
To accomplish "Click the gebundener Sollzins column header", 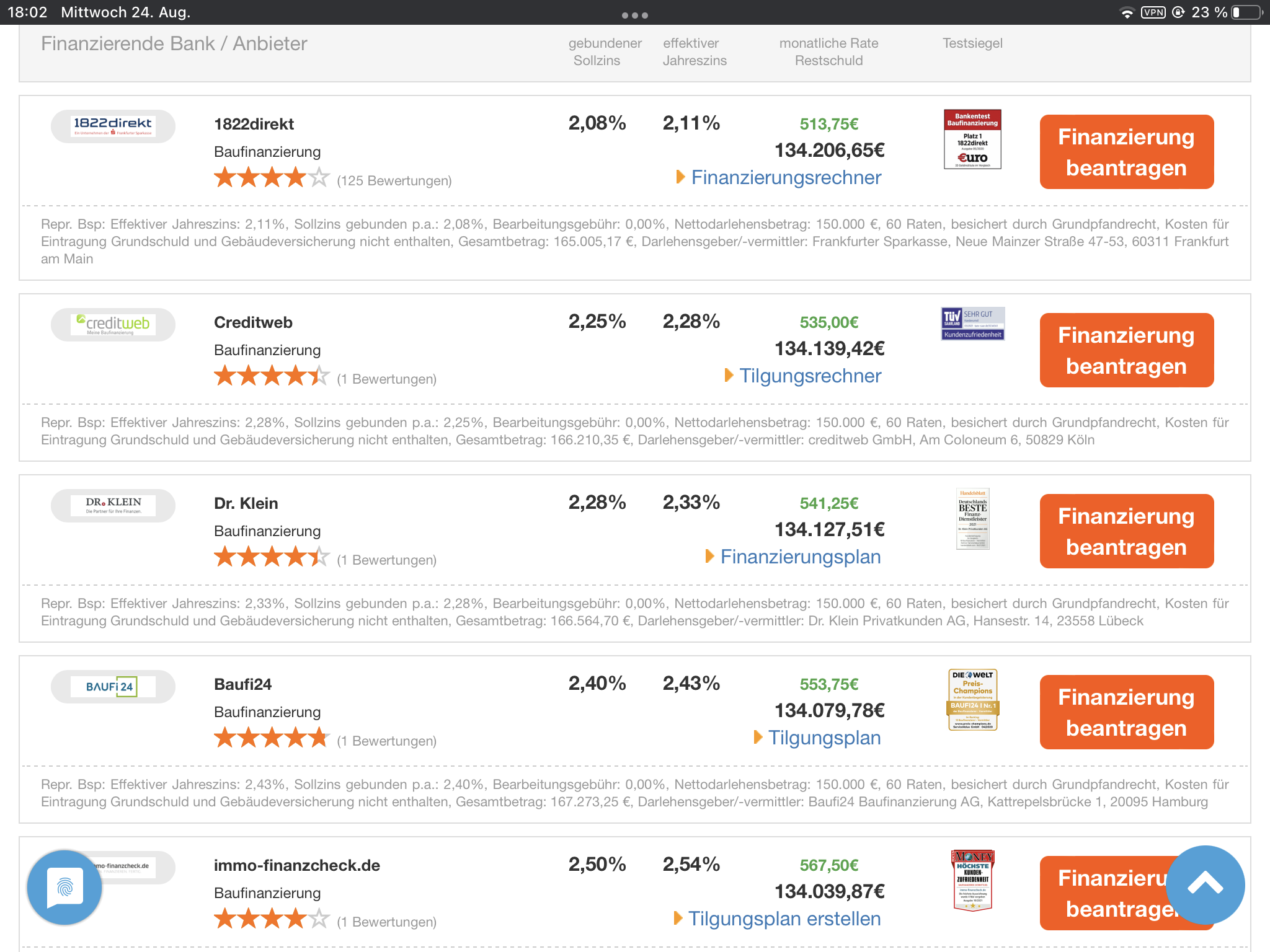I will click(x=605, y=52).
